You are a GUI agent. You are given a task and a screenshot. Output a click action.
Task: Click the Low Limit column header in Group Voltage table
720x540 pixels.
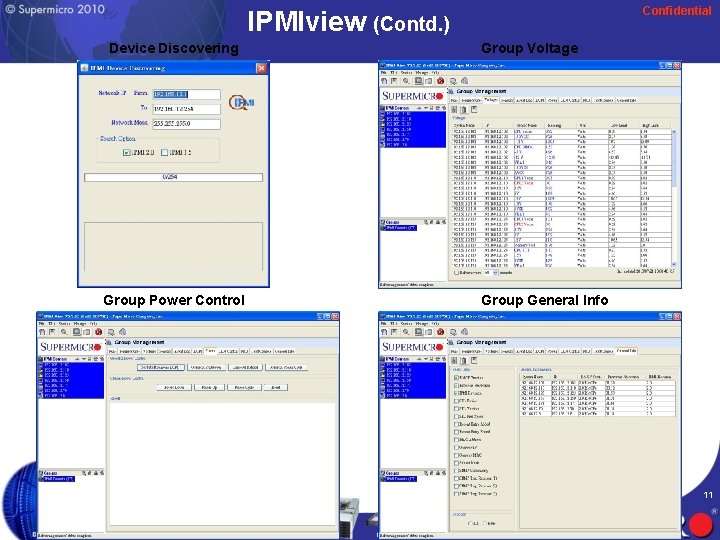coord(624,125)
